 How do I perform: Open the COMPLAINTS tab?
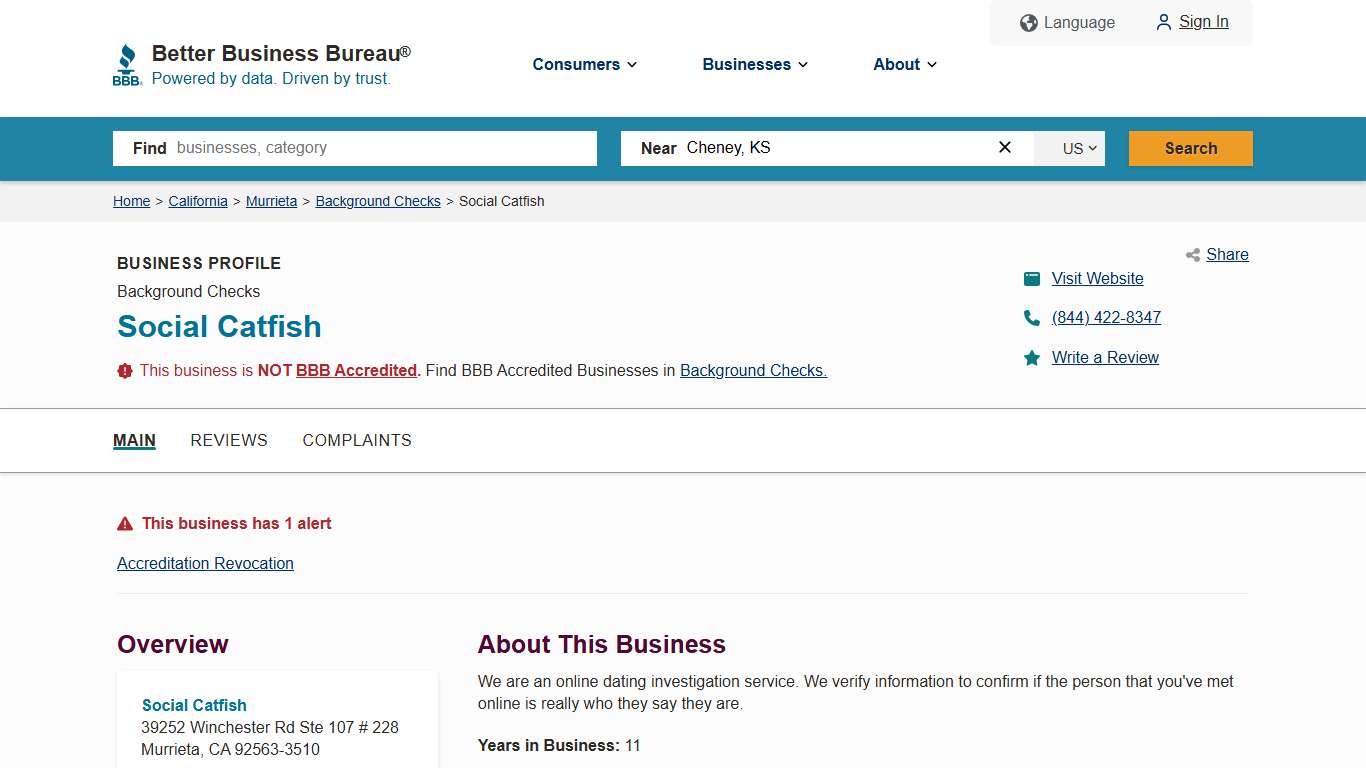(357, 440)
